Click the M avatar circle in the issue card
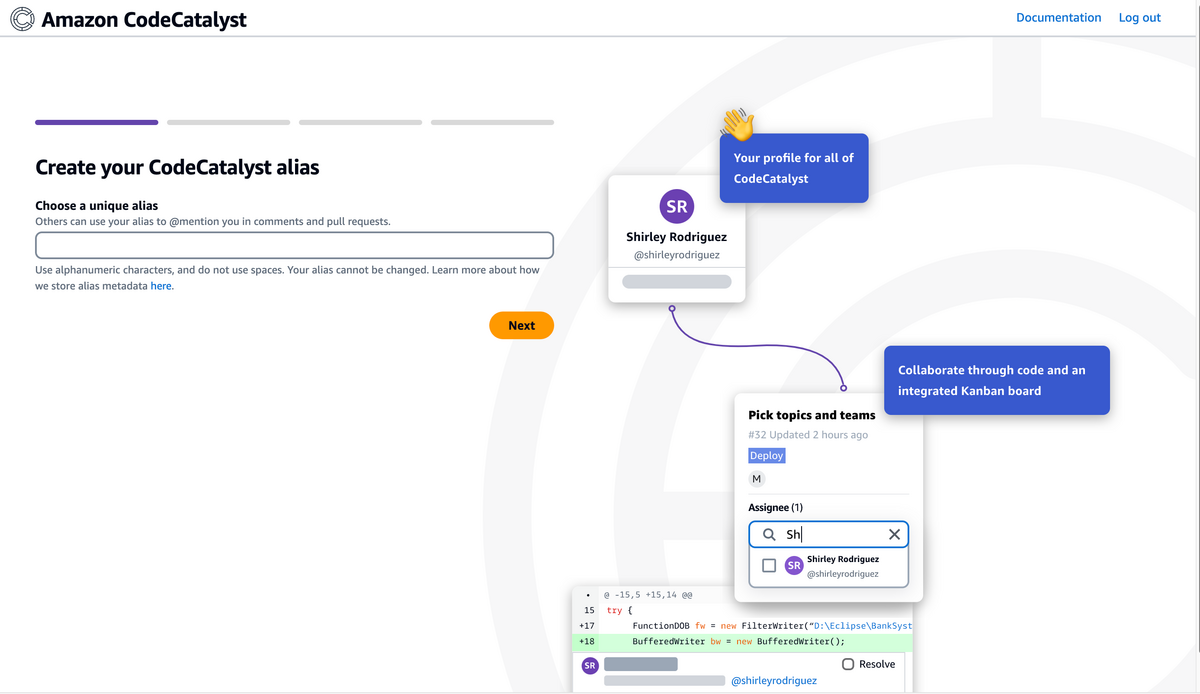This screenshot has width=1200, height=694. click(757, 479)
